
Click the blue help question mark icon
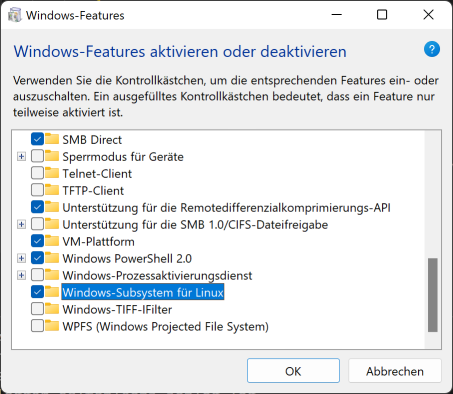click(x=432, y=50)
